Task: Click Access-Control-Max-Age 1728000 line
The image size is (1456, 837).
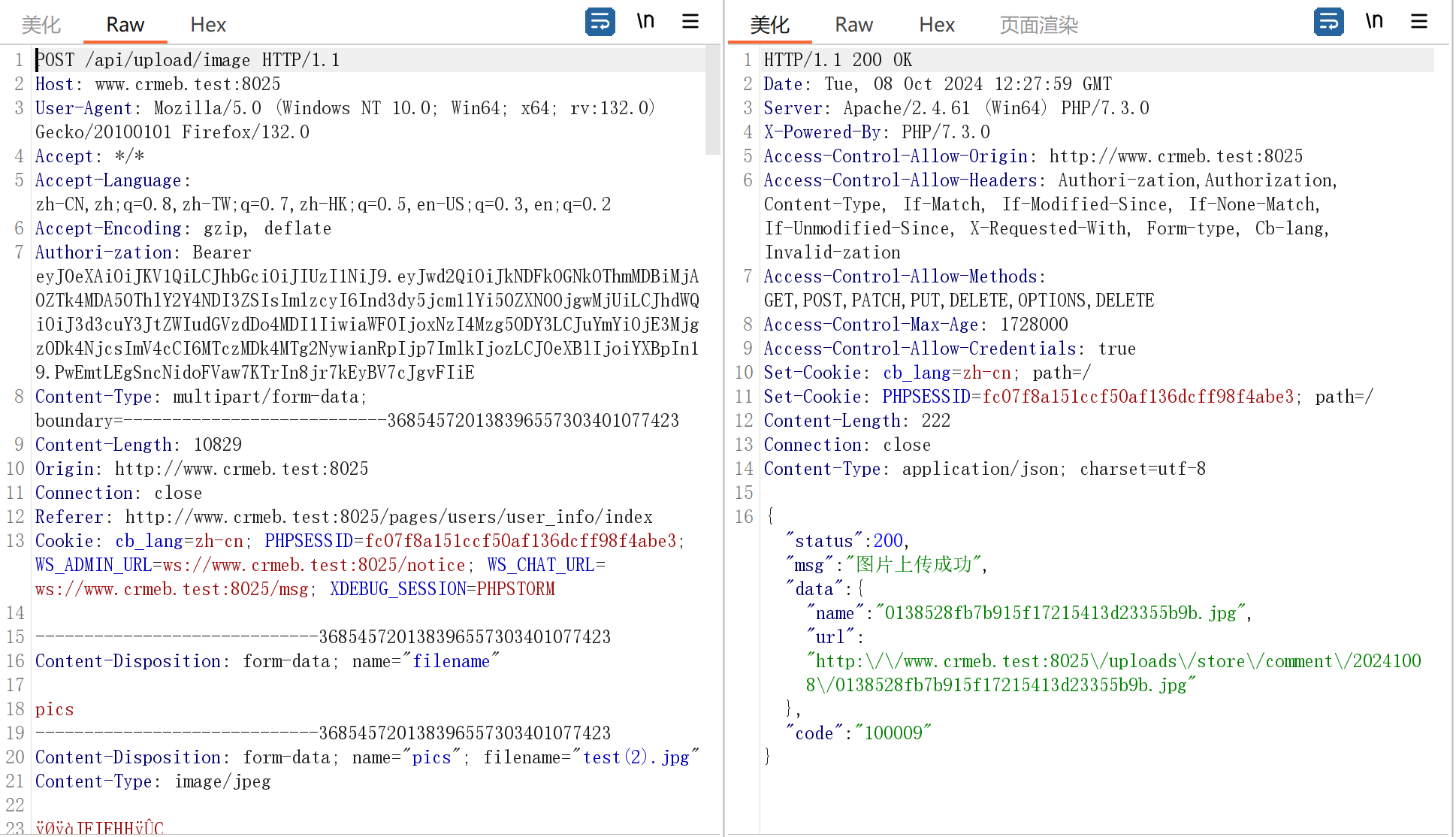Action: pos(916,325)
